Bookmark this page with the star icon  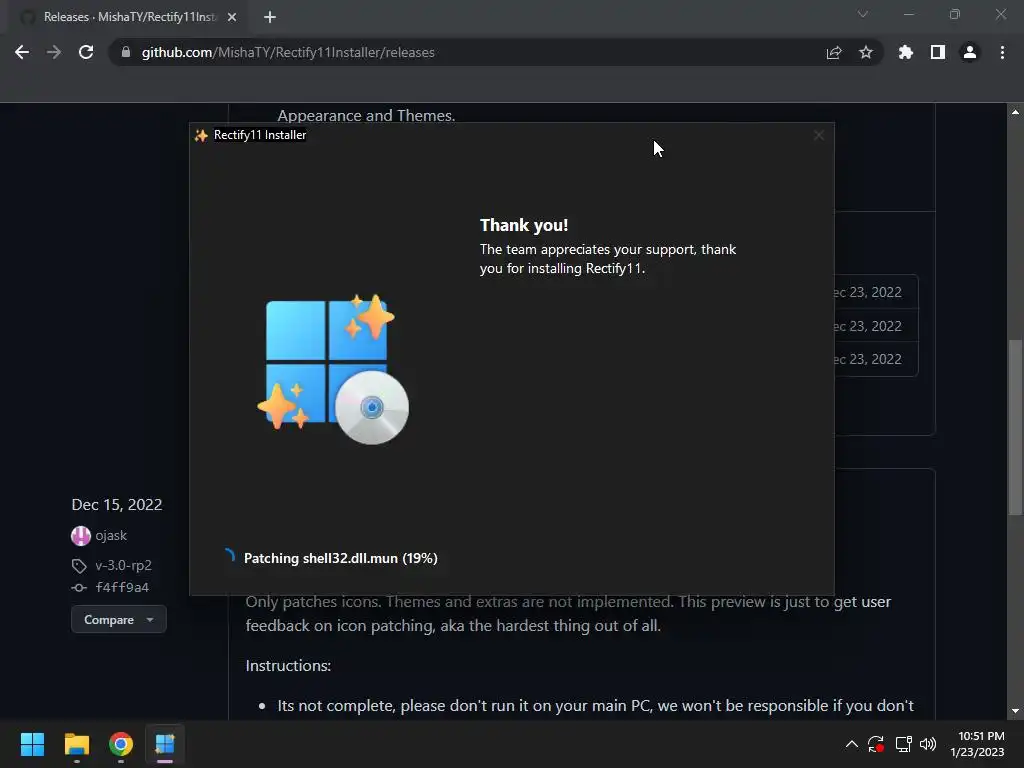pyautogui.click(x=866, y=52)
